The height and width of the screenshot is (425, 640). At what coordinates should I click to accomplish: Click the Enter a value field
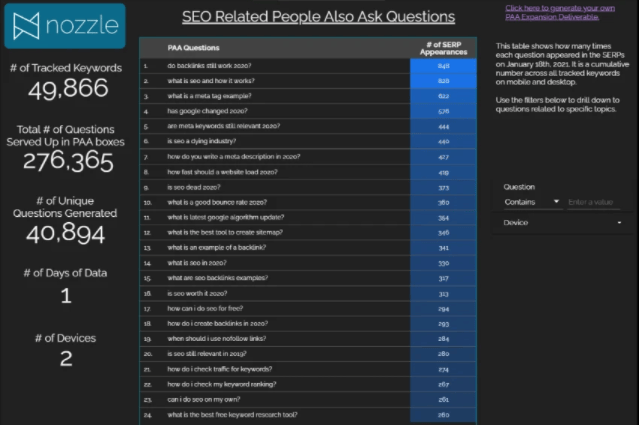594,202
